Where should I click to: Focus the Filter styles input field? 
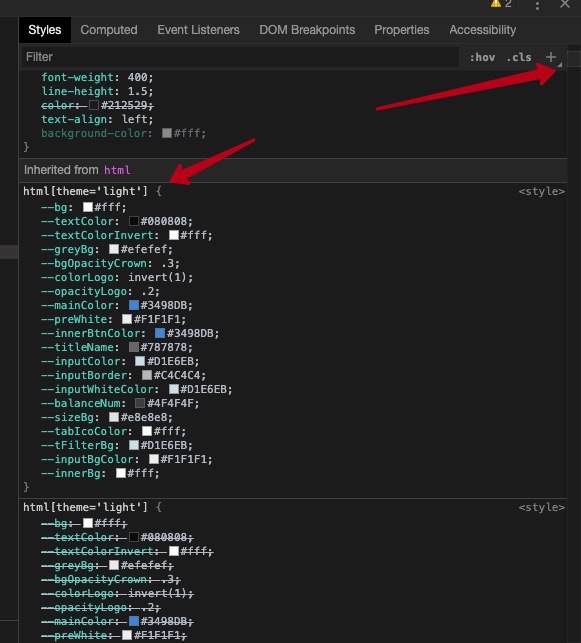pos(240,57)
